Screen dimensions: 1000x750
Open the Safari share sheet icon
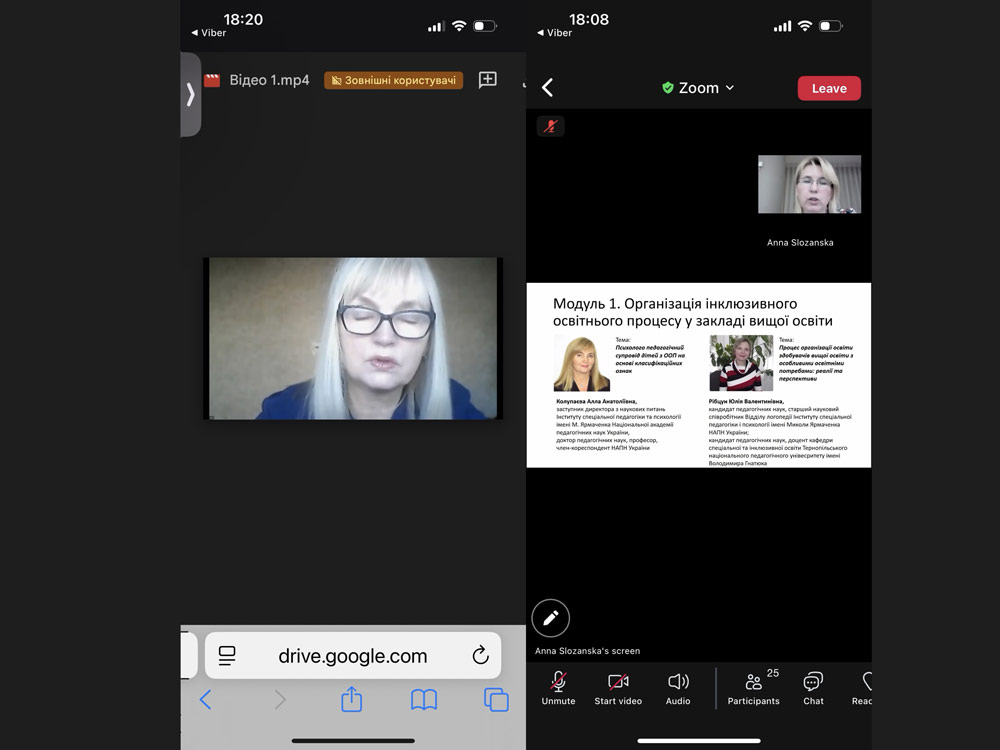351,700
